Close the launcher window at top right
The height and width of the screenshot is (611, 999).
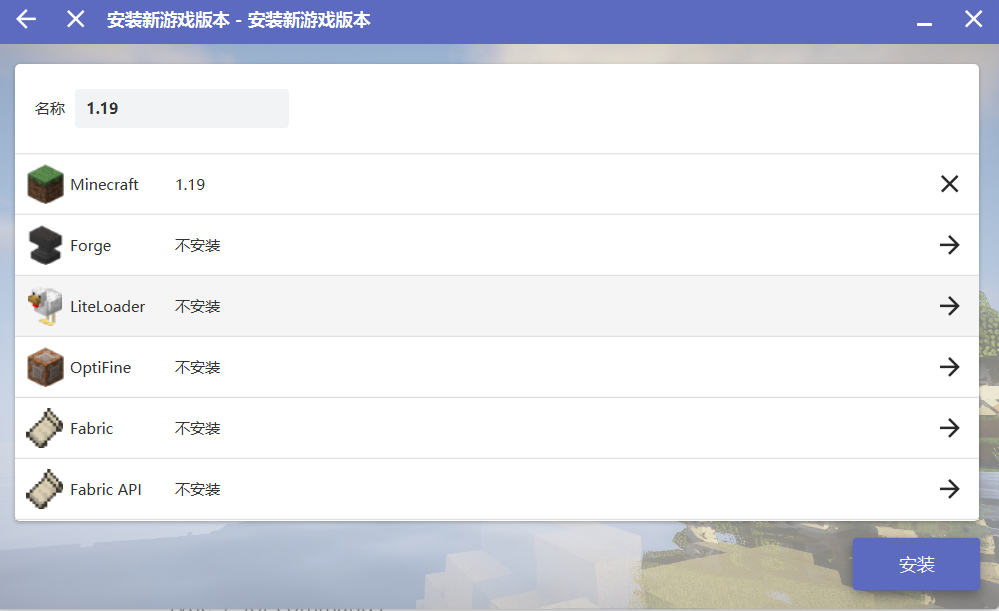(974, 19)
